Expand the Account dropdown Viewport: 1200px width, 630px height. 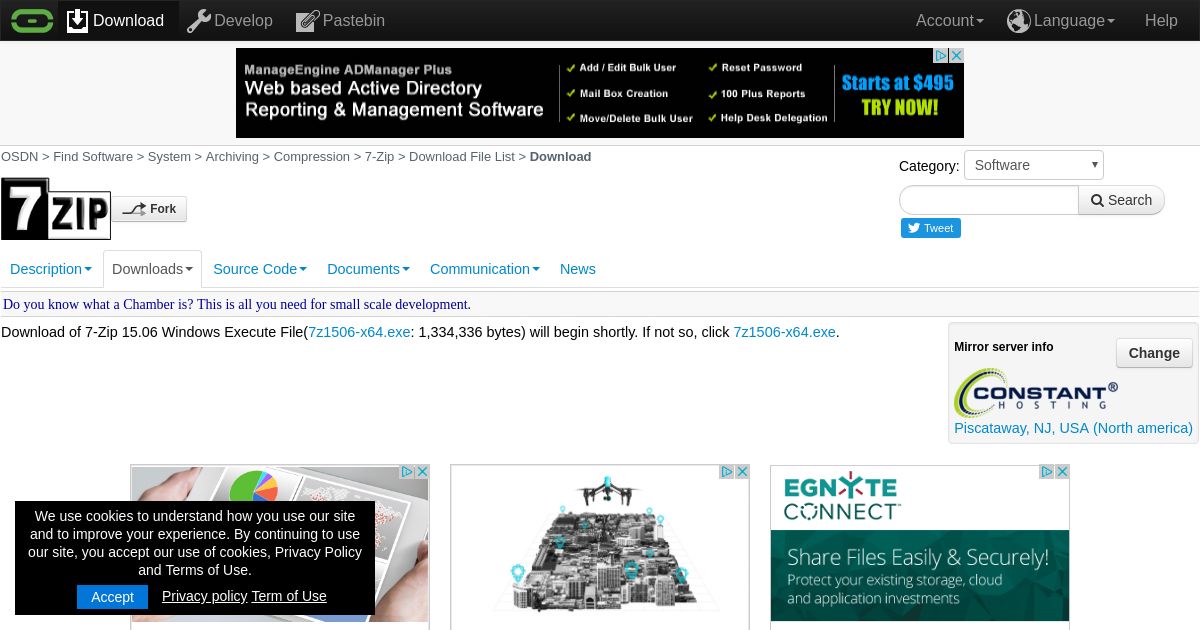(x=950, y=20)
